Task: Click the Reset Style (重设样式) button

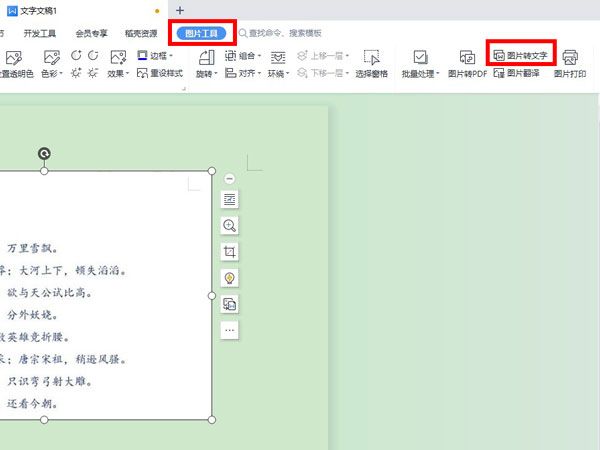Action: point(160,73)
